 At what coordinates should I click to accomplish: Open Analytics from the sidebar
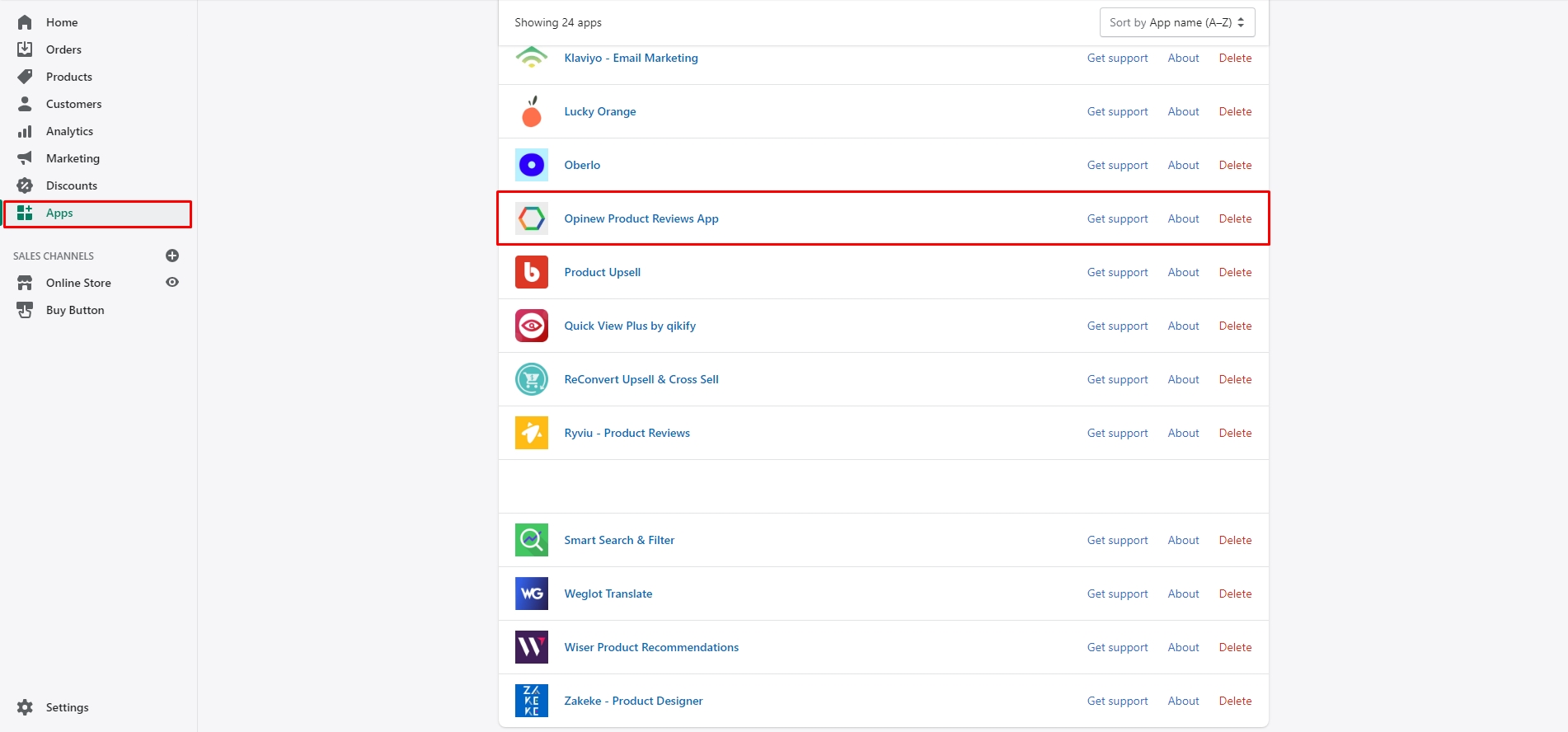point(69,131)
